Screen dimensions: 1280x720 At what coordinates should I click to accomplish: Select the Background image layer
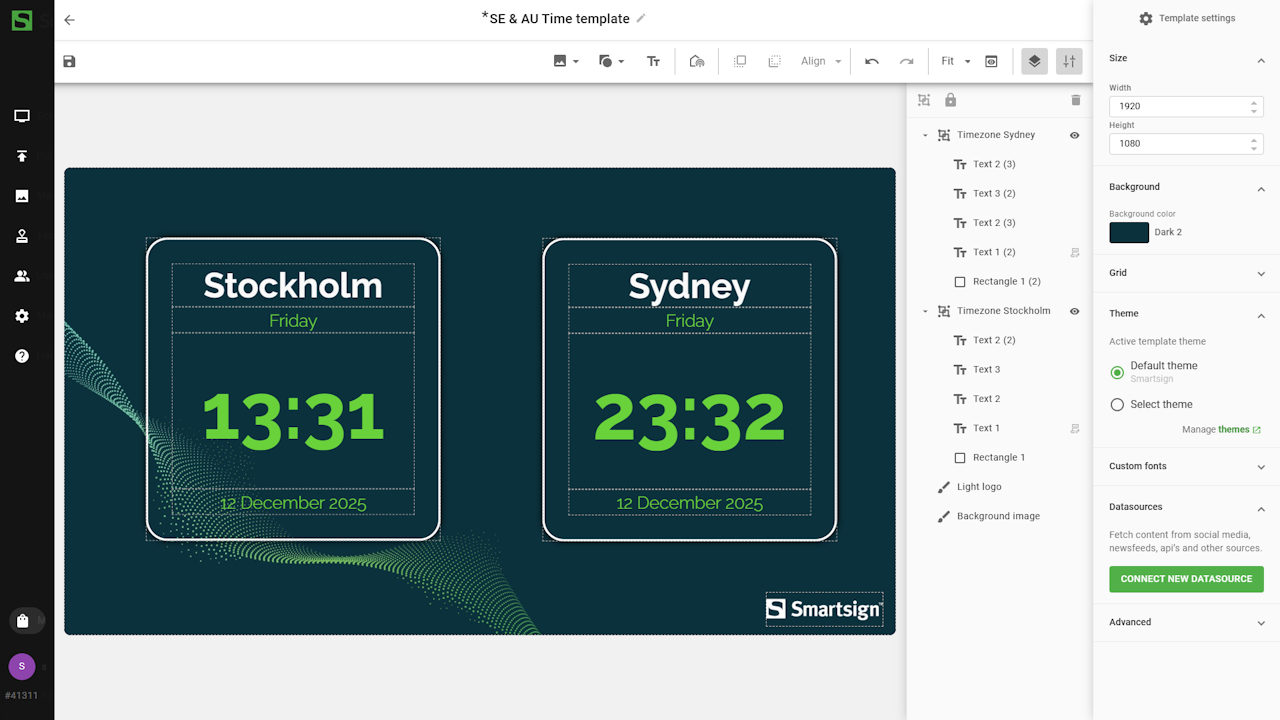(997, 516)
